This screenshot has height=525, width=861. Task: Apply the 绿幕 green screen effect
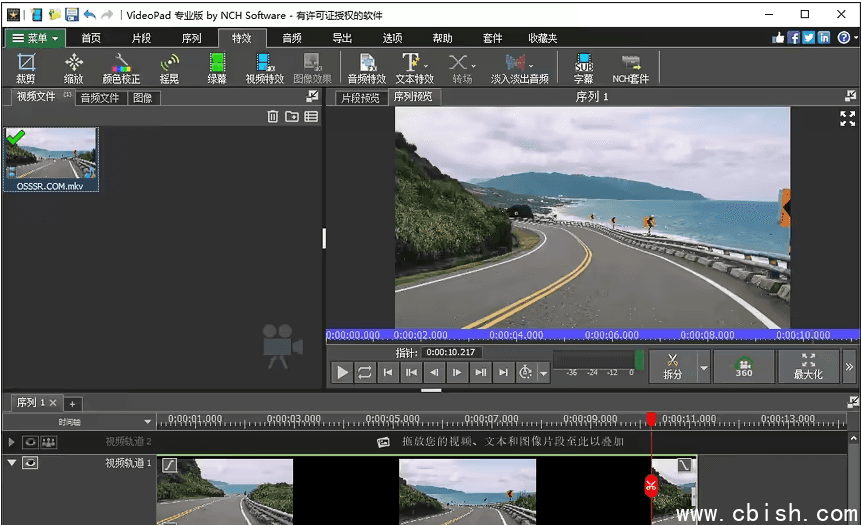pos(217,68)
